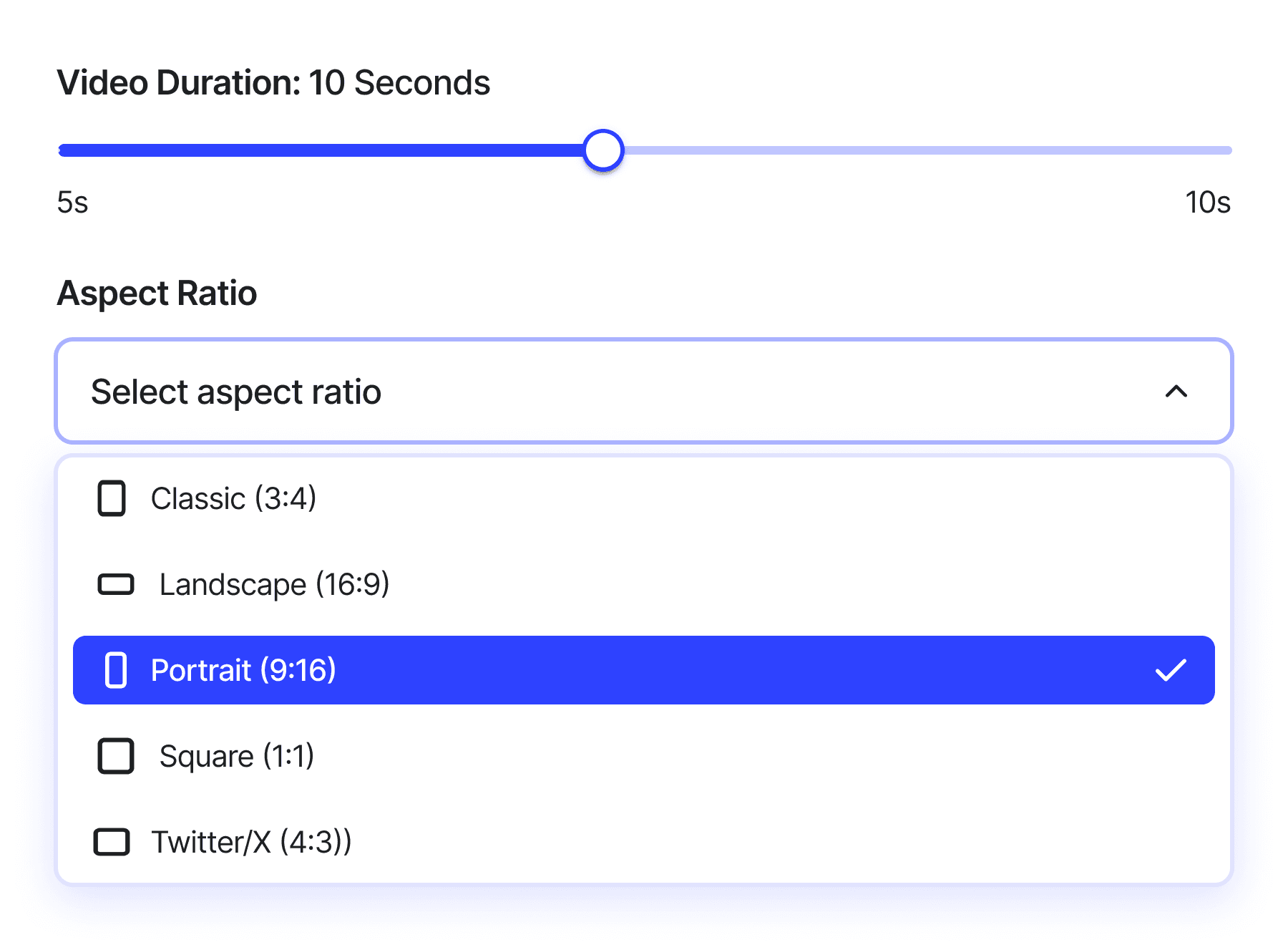The width and height of the screenshot is (1288, 945).
Task: Pick the highlighted Portrait (9:16) option
Action: [x=243, y=670]
